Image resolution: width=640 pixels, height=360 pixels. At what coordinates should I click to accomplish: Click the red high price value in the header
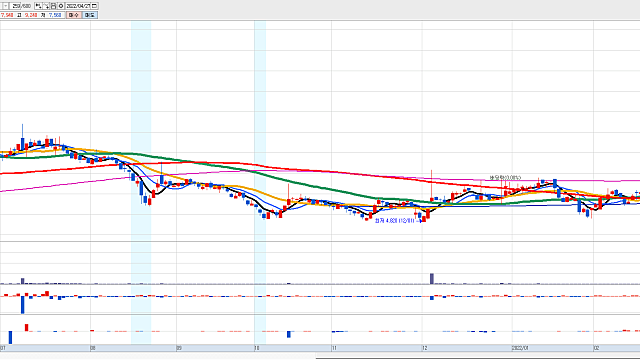point(31,15)
